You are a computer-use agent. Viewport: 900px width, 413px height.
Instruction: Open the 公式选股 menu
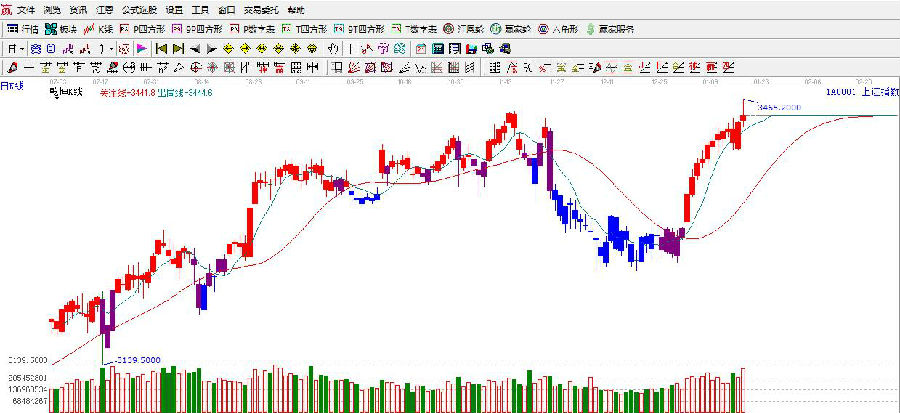pos(140,9)
